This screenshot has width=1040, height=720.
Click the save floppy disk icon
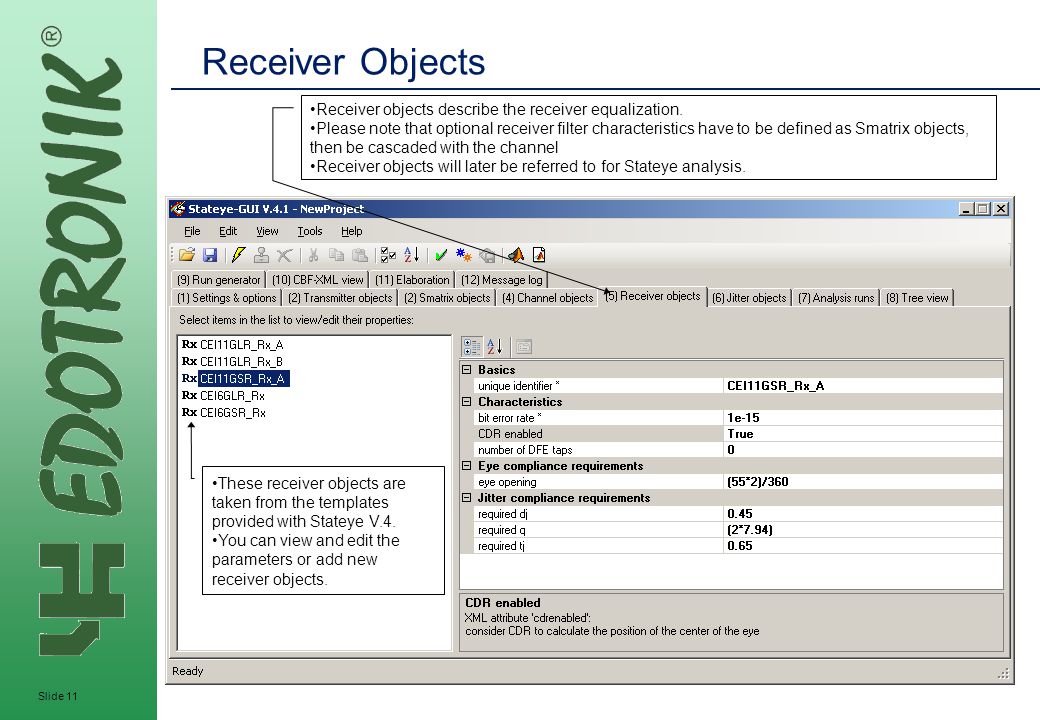(210, 255)
